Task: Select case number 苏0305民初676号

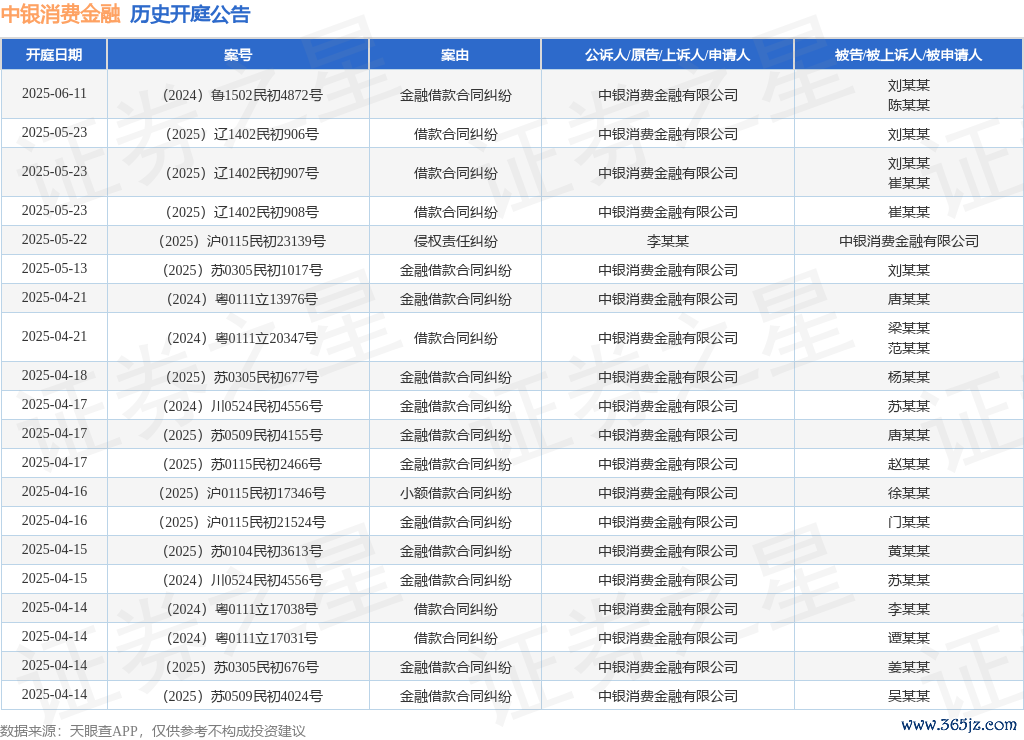Action: pos(242,668)
